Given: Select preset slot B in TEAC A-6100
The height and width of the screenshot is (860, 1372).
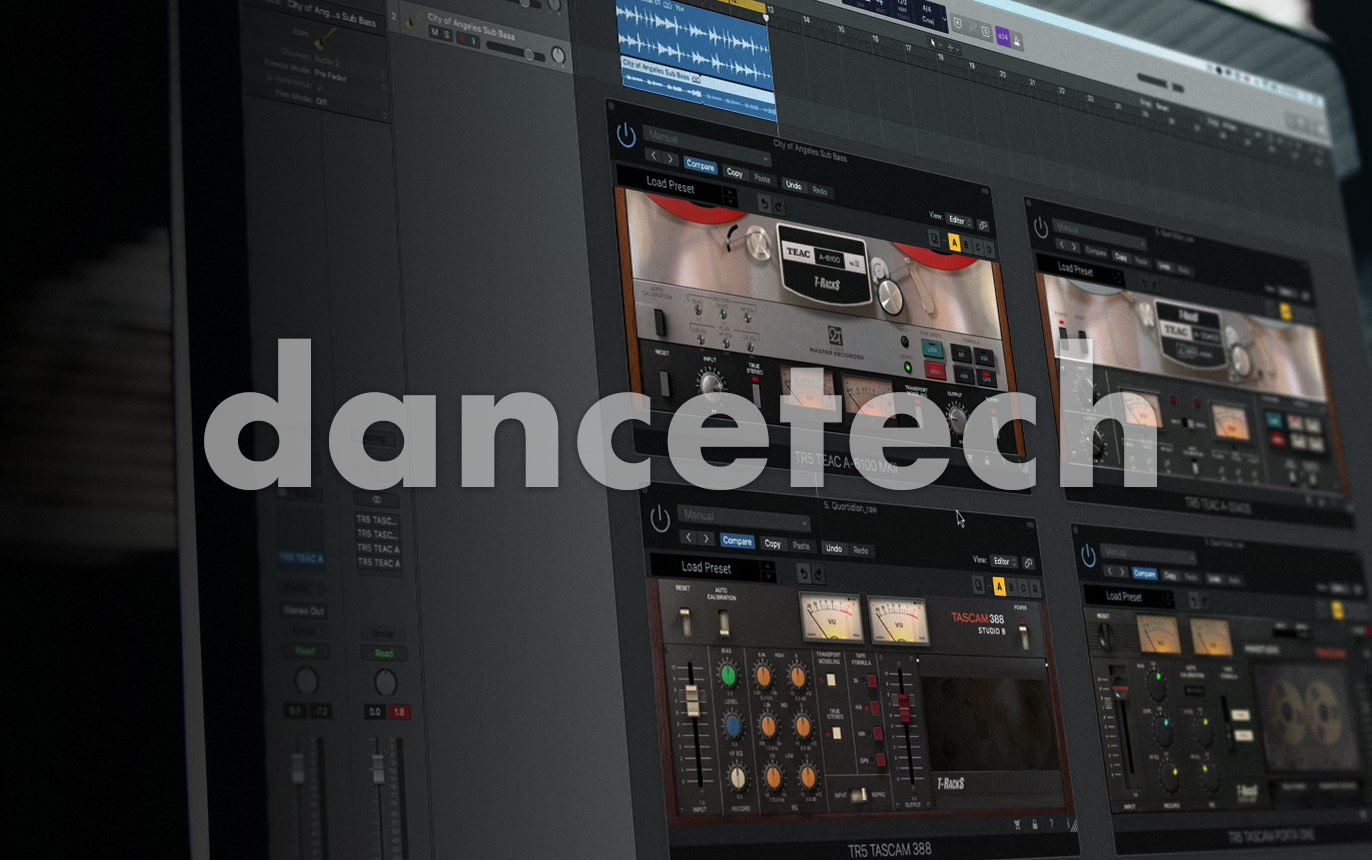Looking at the screenshot, I should click(968, 245).
